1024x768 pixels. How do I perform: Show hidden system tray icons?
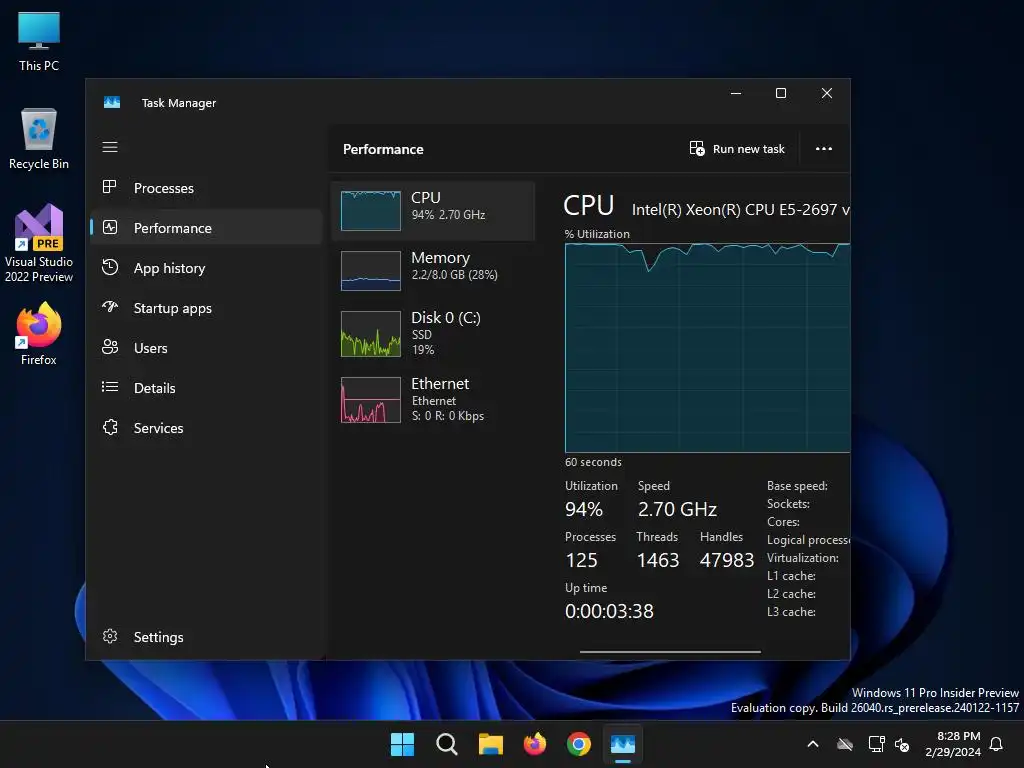click(x=813, y=744)
